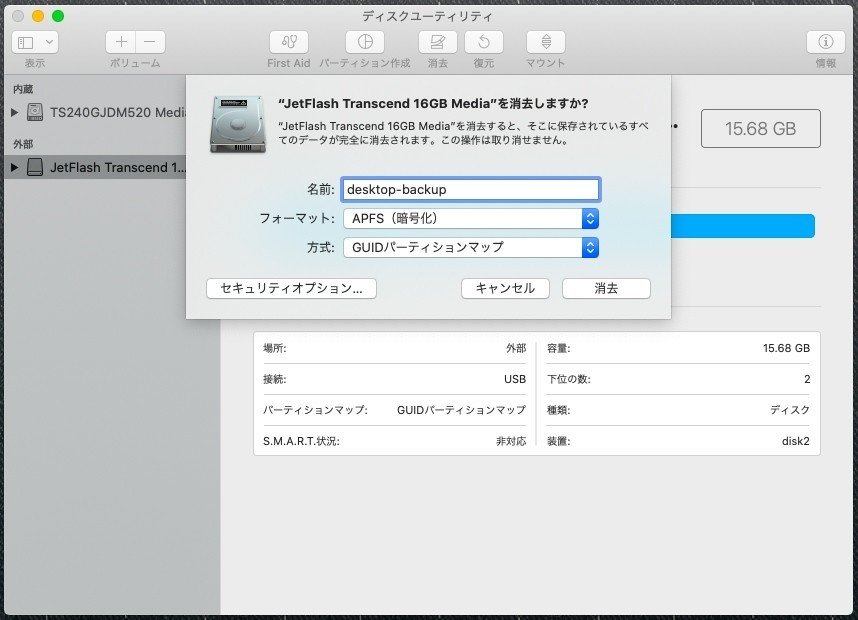The width and height of the screenshot is (858, 620).
Task: Click the restore (復元) toolbar icon
Action: click(484, 42)
